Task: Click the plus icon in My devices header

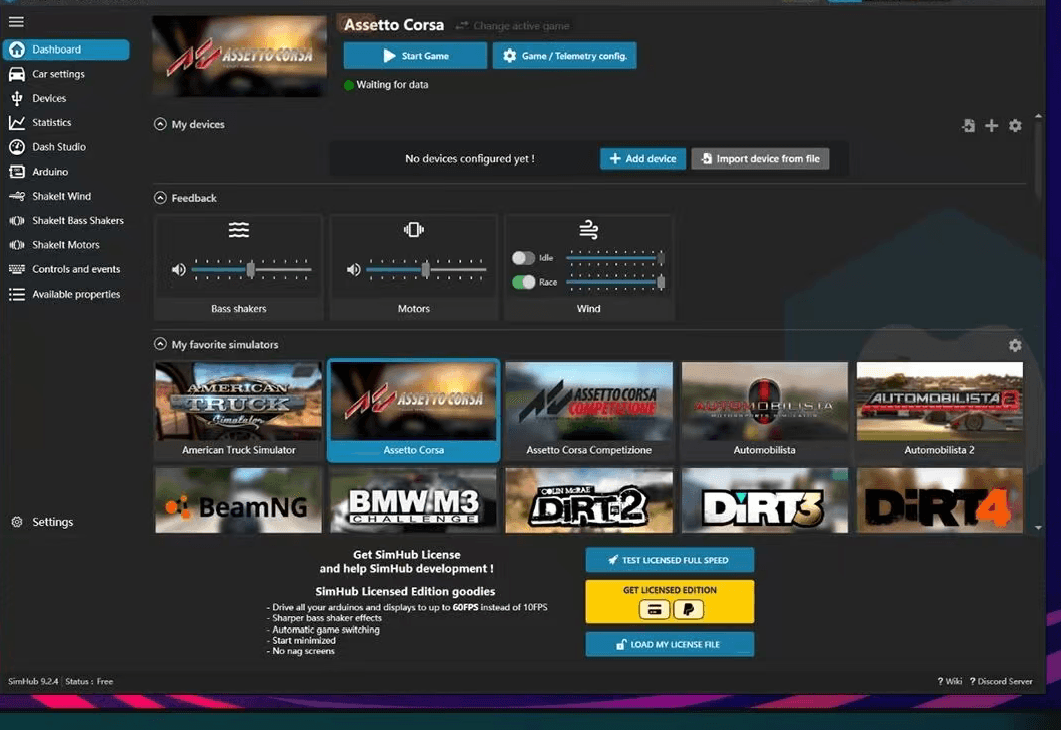Action: 991,126
